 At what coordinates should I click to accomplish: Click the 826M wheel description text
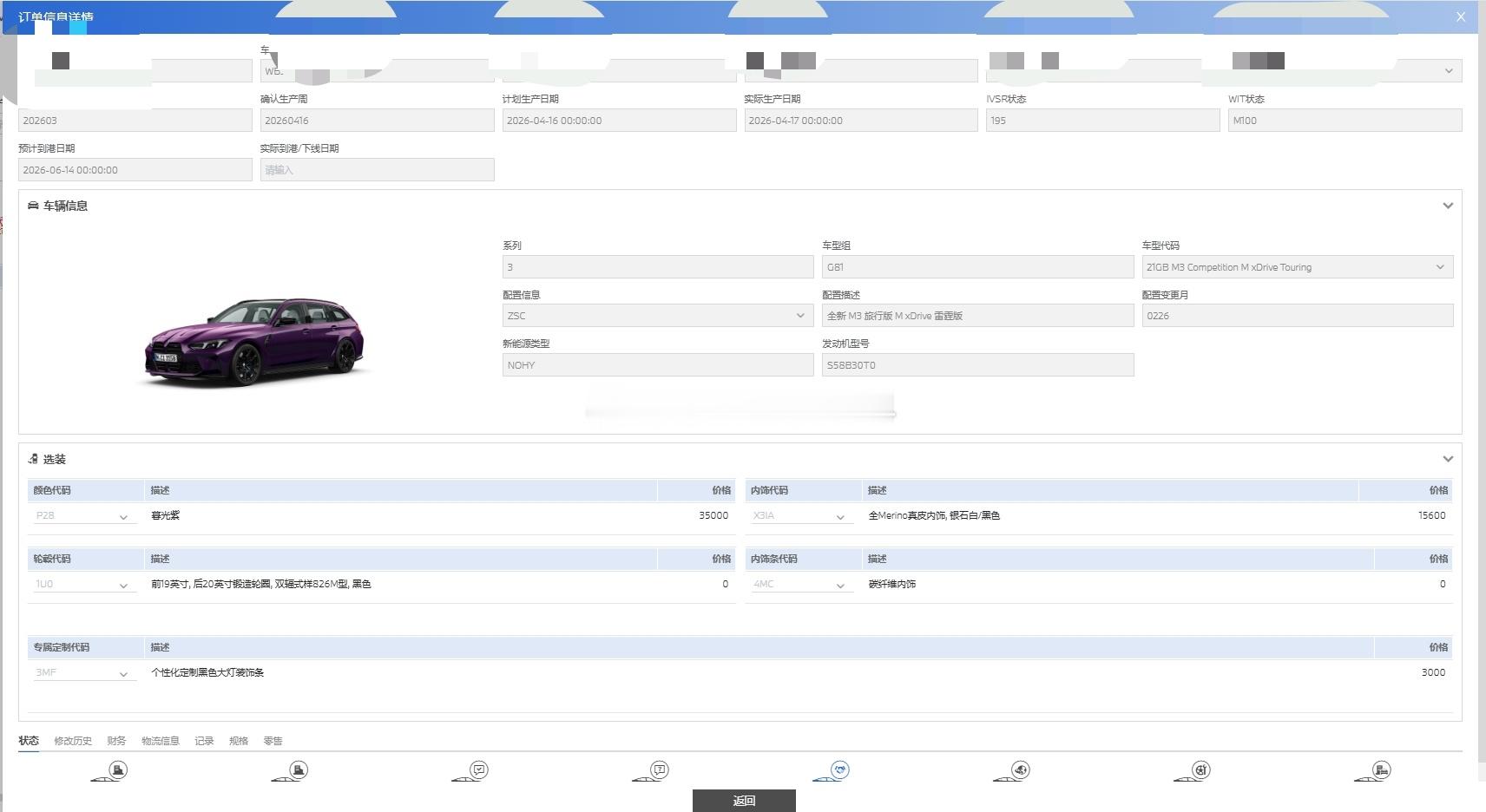261,584
